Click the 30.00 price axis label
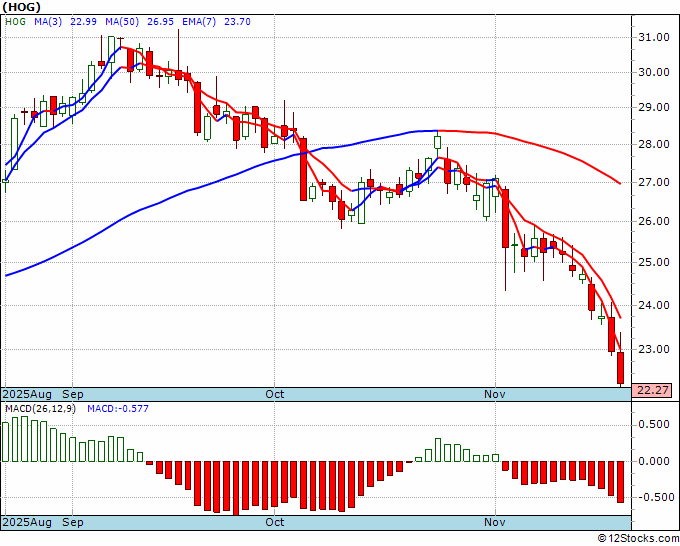680x546 pixels. [x=654, y=72]
